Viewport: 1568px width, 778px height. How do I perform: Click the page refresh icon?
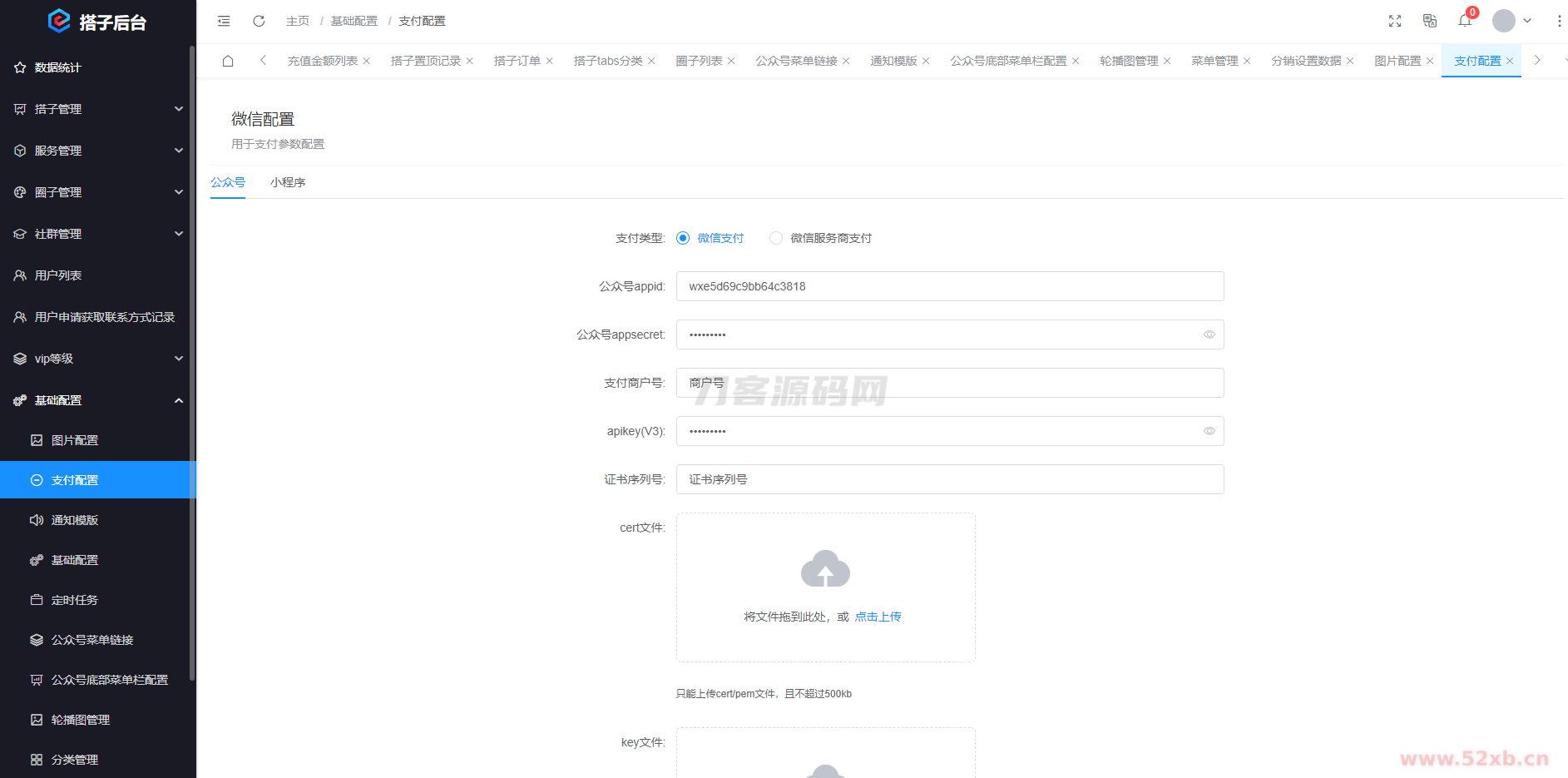click(x=259, y=21)
